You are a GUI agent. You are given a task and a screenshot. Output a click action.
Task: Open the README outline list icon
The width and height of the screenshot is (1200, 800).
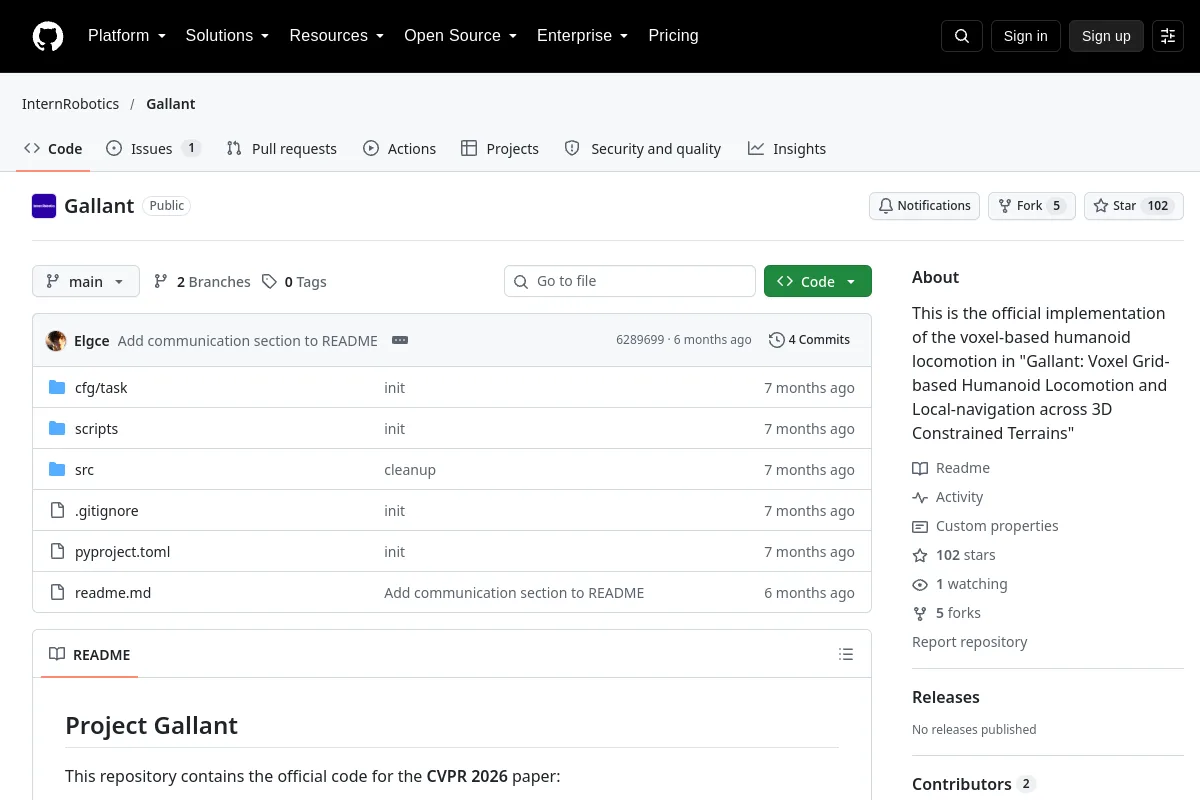(x=846, y=655)
